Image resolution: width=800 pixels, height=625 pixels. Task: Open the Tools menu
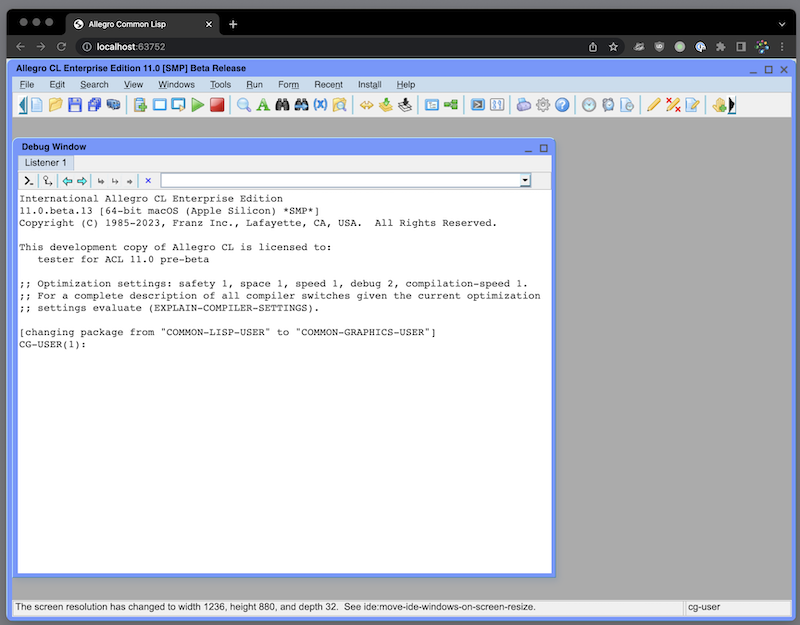219,84
